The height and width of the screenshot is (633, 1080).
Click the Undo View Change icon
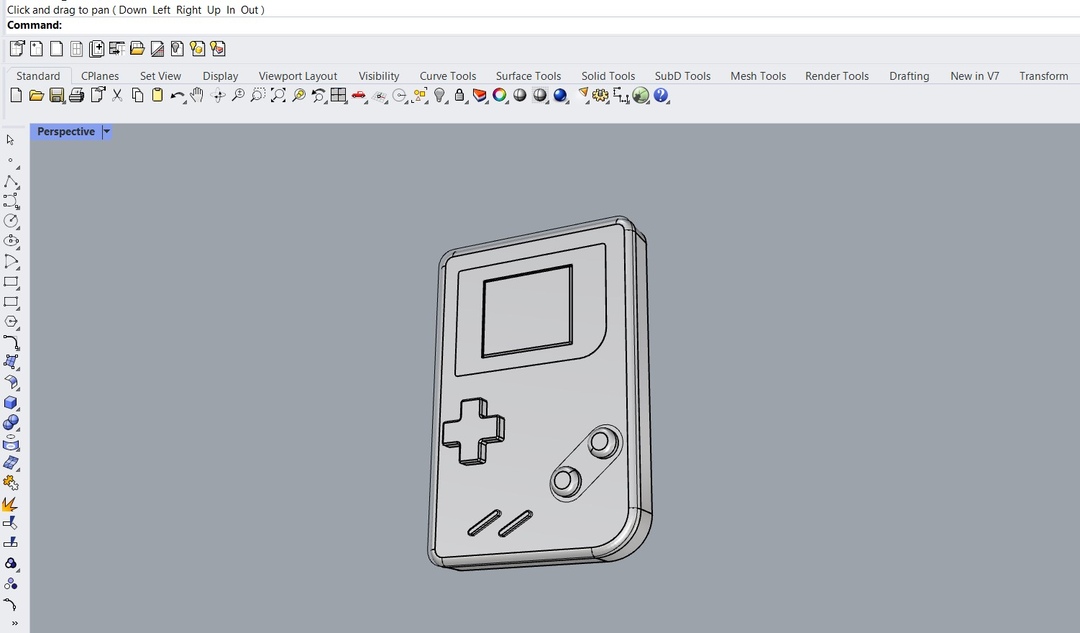pos(318,96)
